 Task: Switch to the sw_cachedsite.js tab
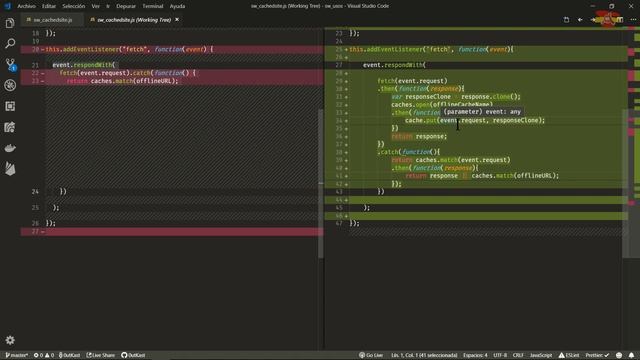tap(52, 20)
